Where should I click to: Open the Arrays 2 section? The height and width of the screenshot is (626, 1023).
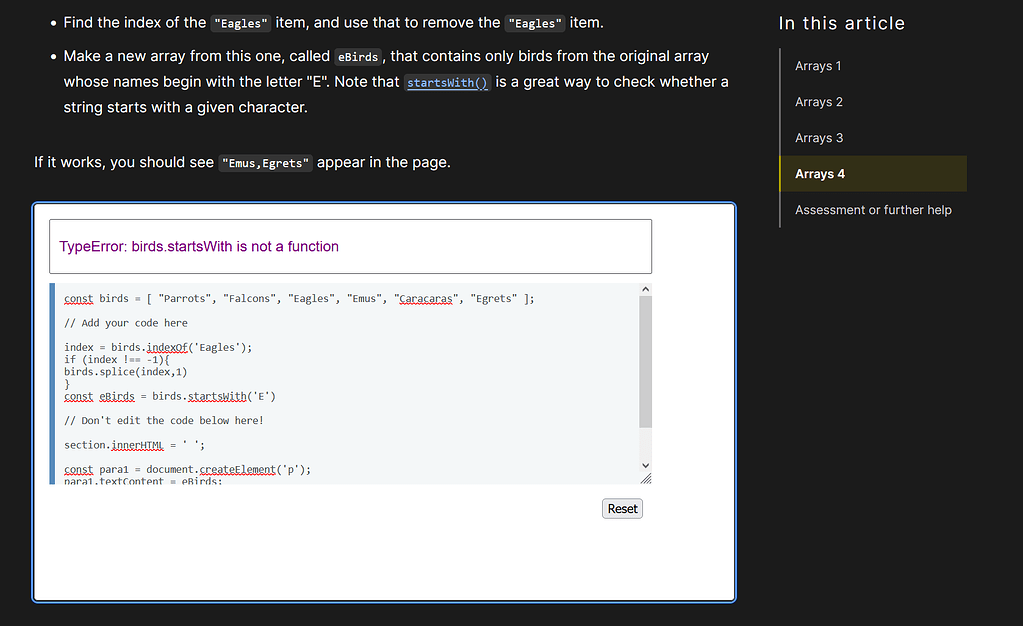[x=817, y=101]
